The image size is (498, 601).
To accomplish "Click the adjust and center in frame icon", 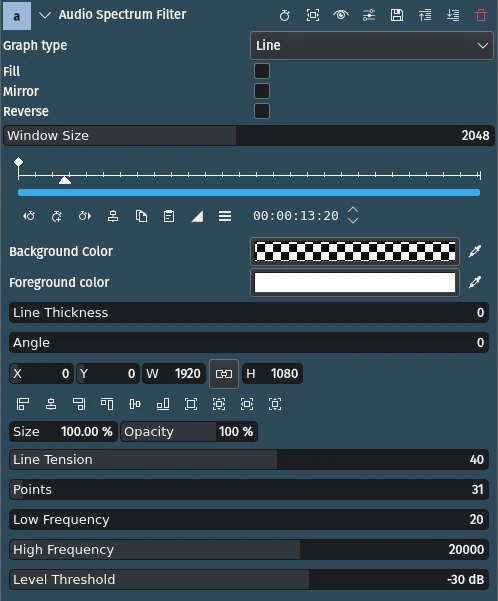I will click(219, 404).
